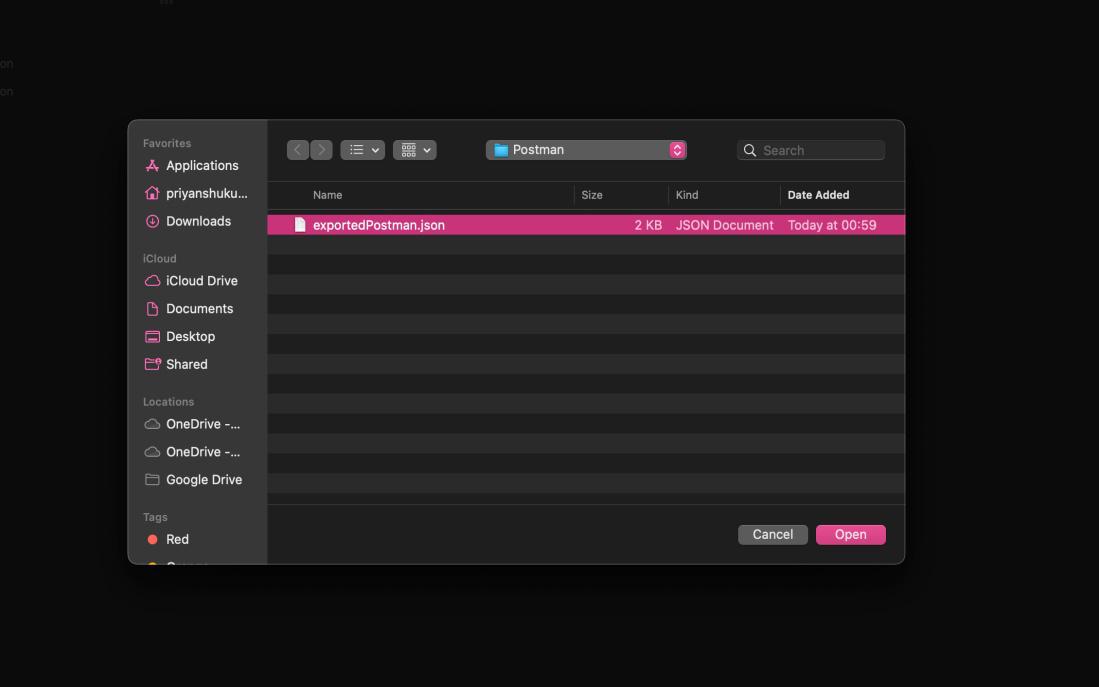Viewport: 1099px width, 687px height.
Task: Click the Locations section header
Action: tap(168, 402)
